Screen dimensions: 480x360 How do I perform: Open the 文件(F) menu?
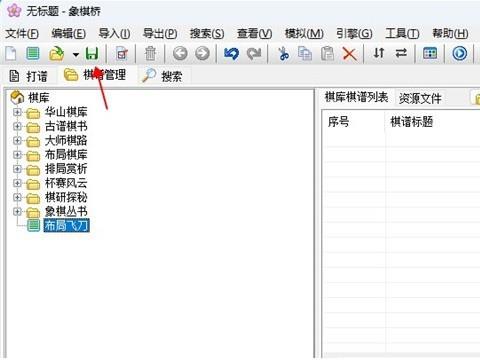pos(22,33)
